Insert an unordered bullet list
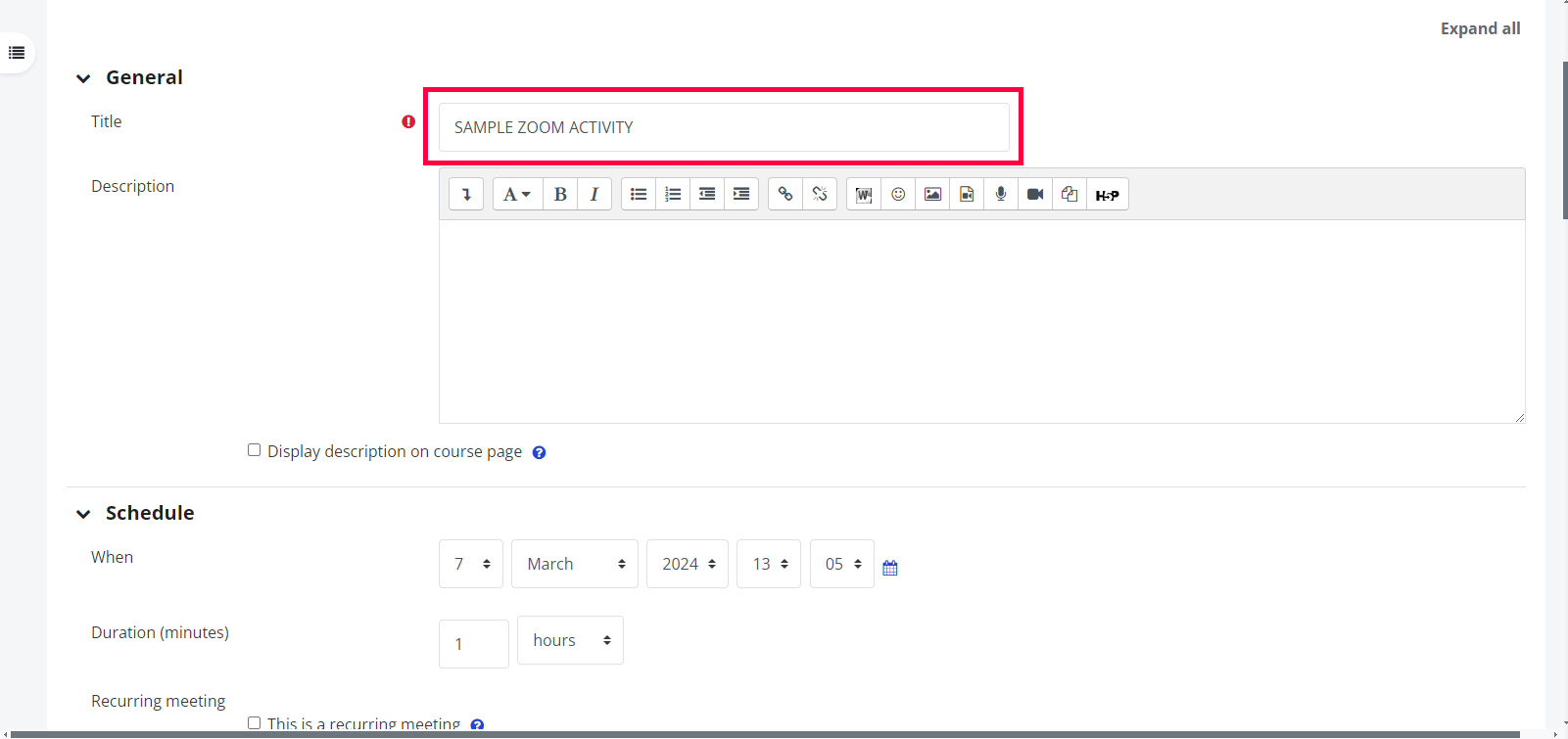The height and width of the screenshot is (739, 1568). (x=639, y=194)
